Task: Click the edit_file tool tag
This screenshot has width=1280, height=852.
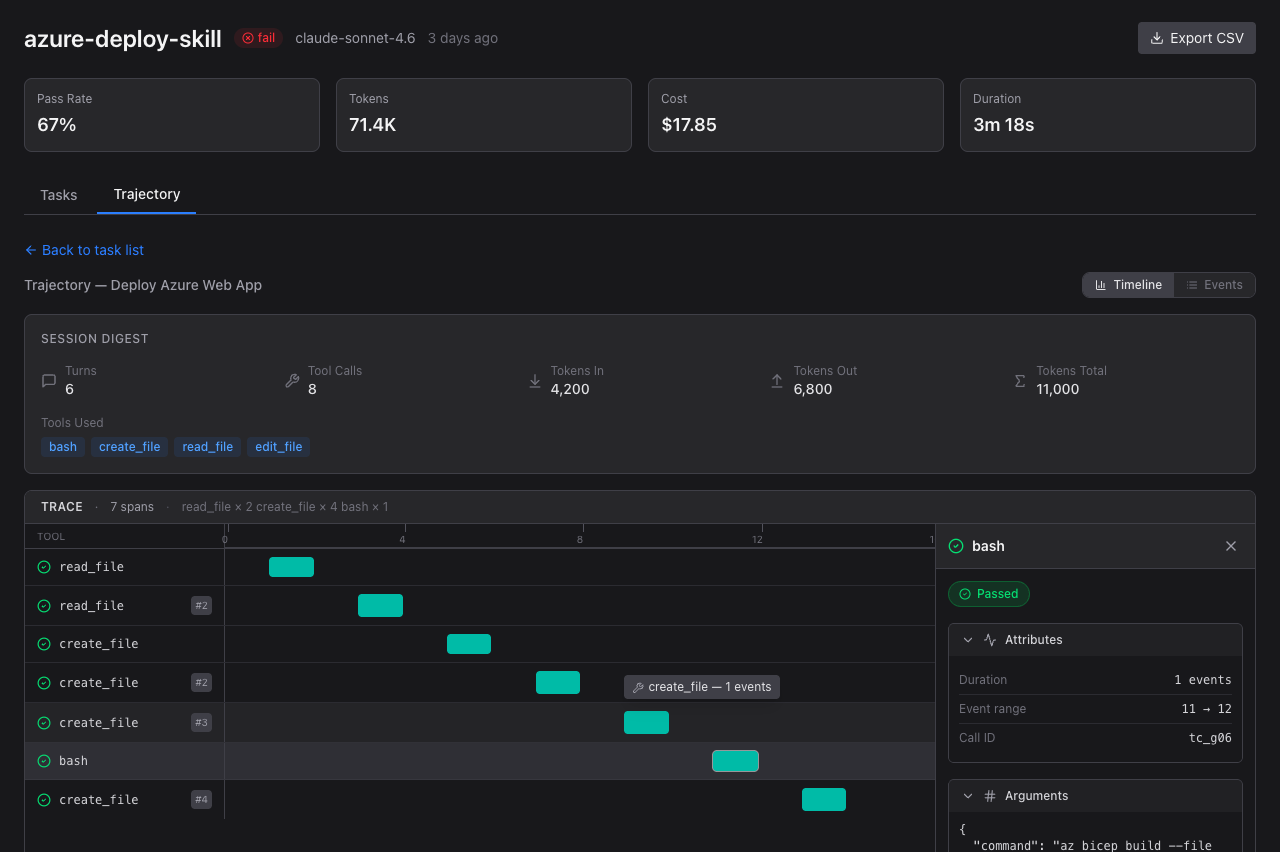Action: point(278,447)
